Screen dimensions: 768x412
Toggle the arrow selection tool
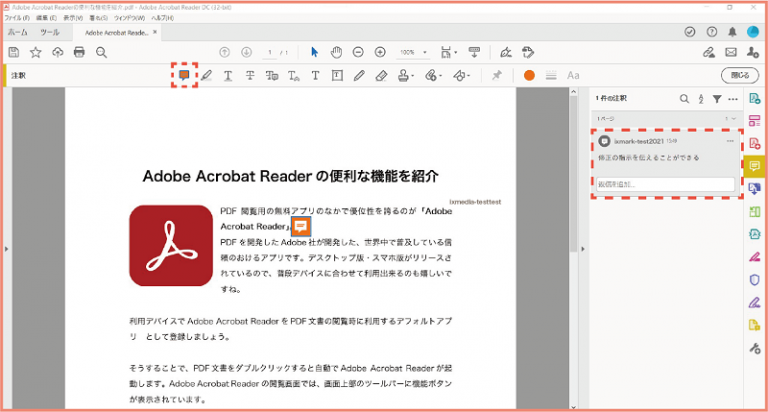click(314, 52)
